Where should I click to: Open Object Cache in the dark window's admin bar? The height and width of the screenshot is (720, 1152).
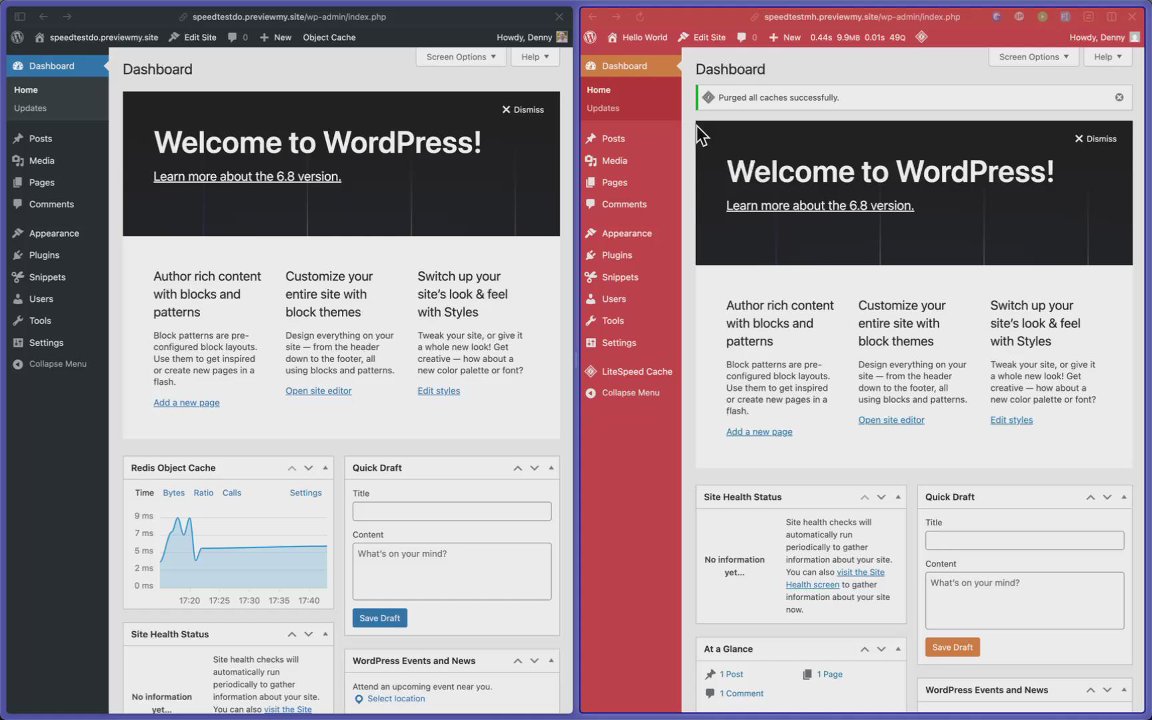tap(329, 37)
